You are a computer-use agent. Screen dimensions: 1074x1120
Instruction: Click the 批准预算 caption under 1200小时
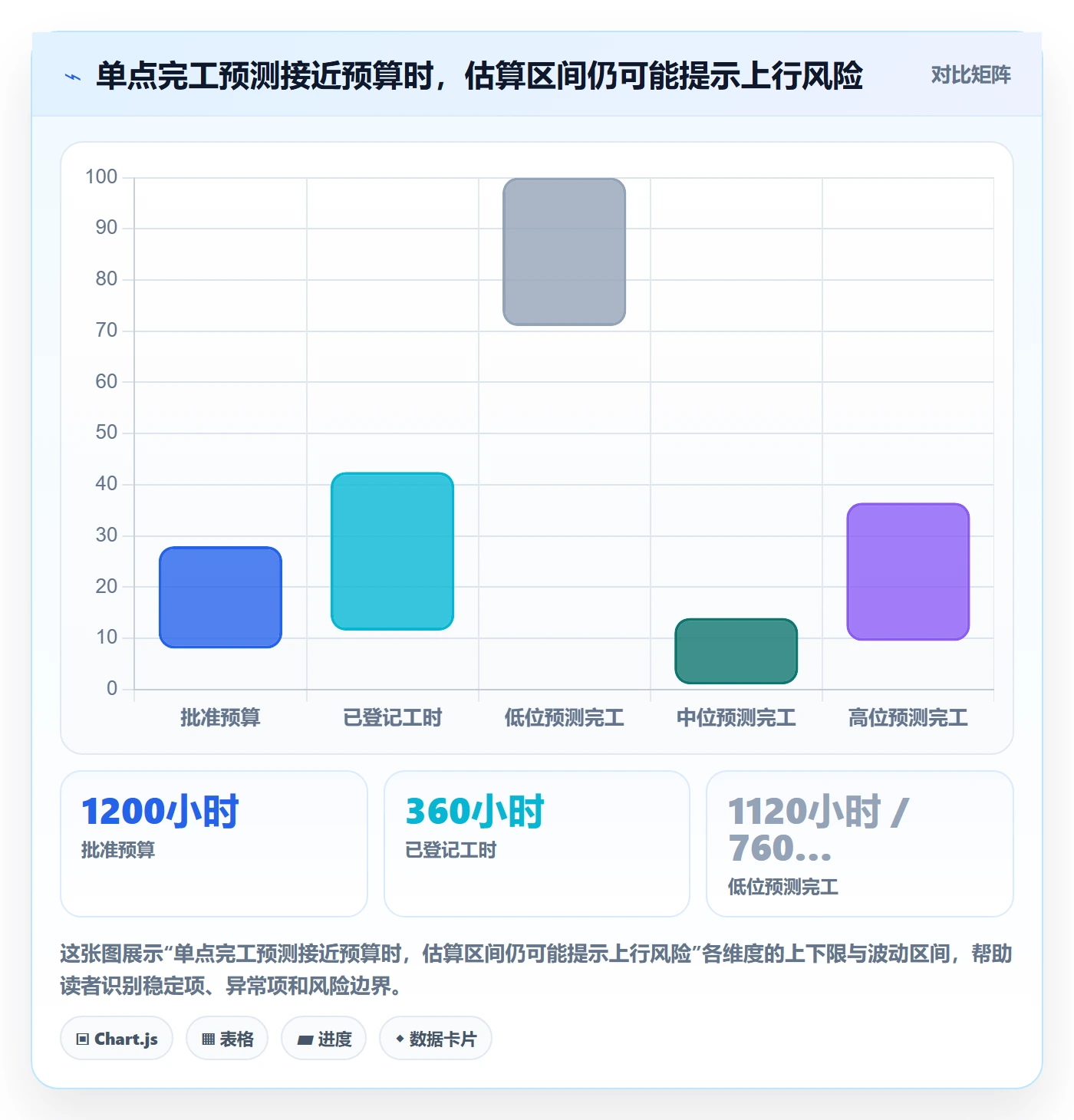(x=118, y=850)
